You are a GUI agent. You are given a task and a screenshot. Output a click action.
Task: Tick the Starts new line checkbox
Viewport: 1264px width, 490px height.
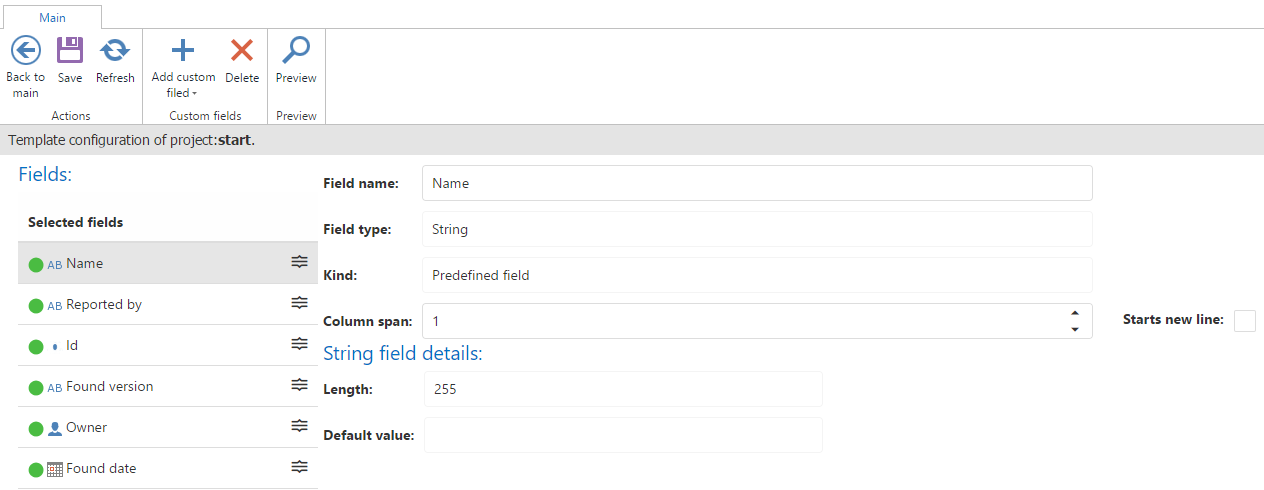coord(1244,320)
